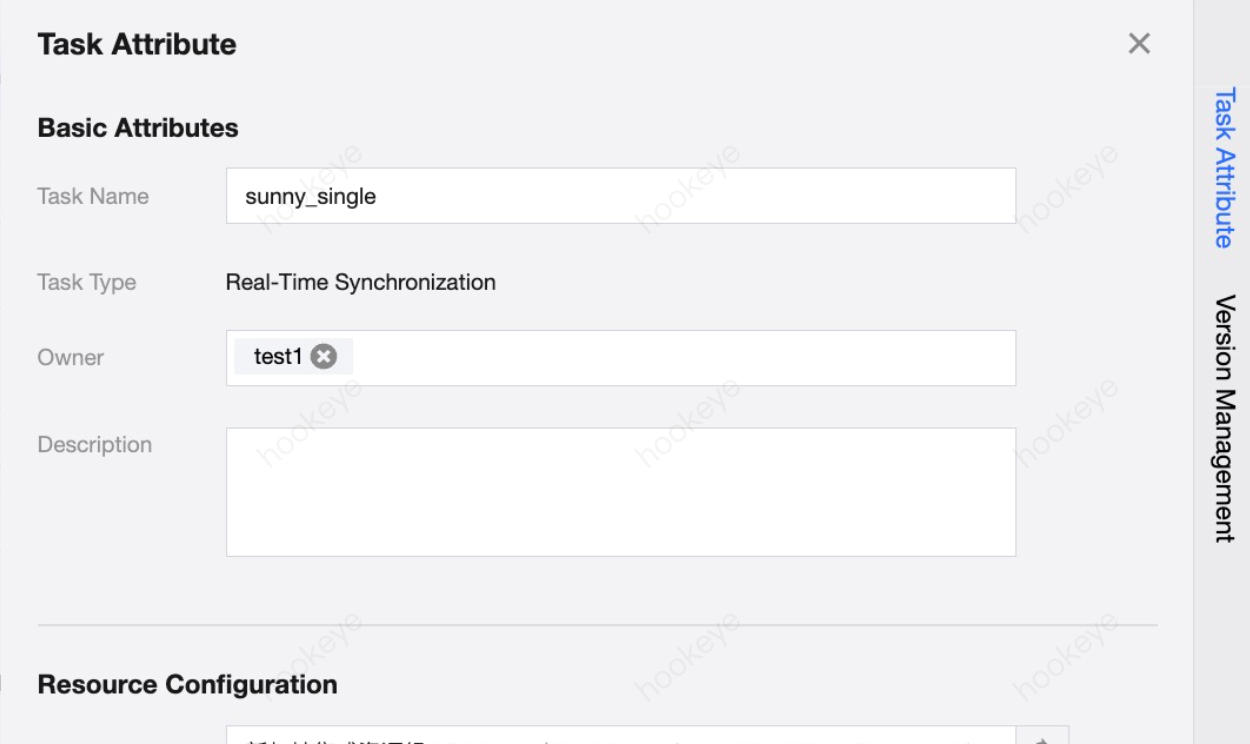The image size is (1250, 744).
Task: Click the Owner label
Action: (x=71, y=357)
